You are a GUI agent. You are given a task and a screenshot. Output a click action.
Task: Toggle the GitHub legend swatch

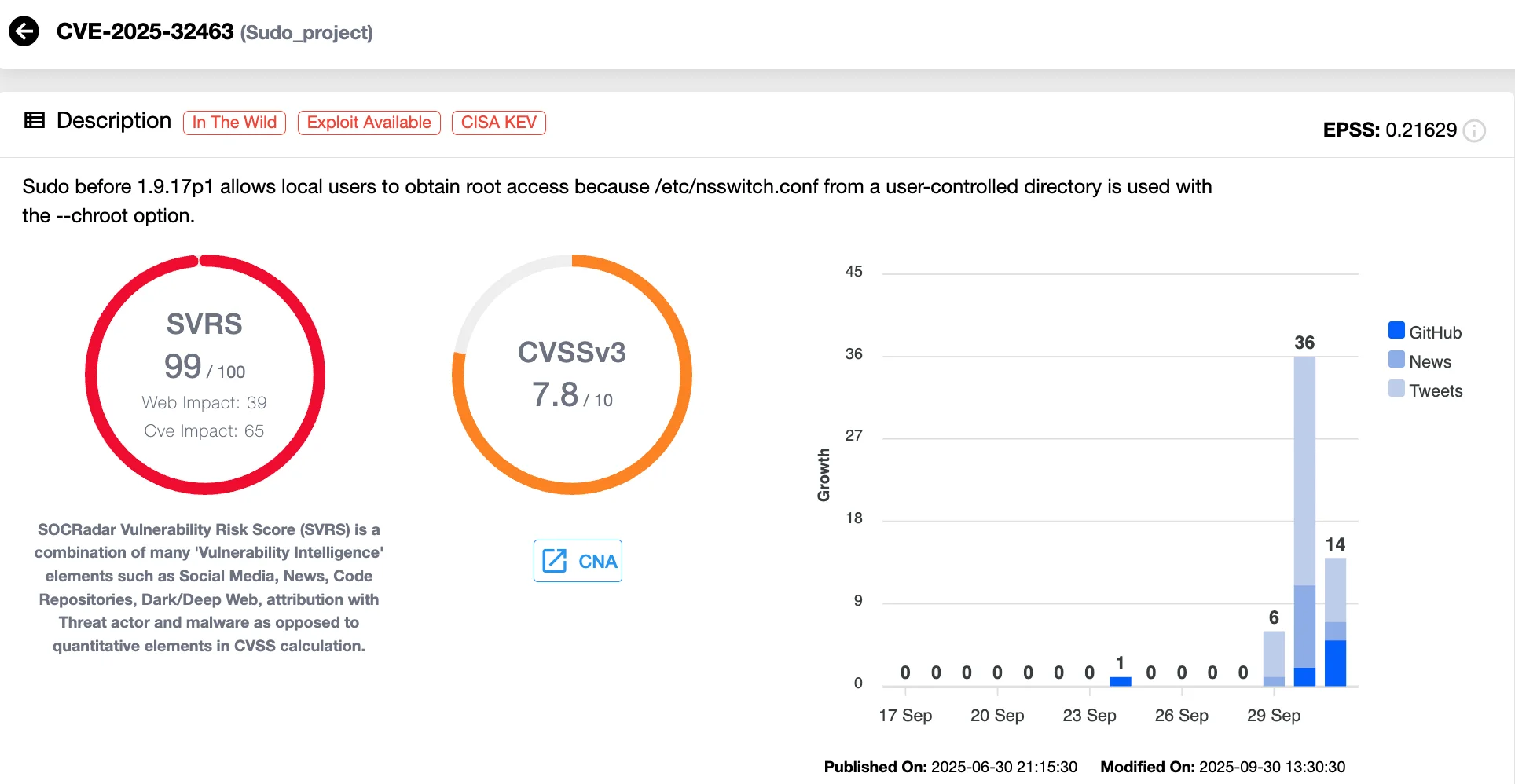1396,331
